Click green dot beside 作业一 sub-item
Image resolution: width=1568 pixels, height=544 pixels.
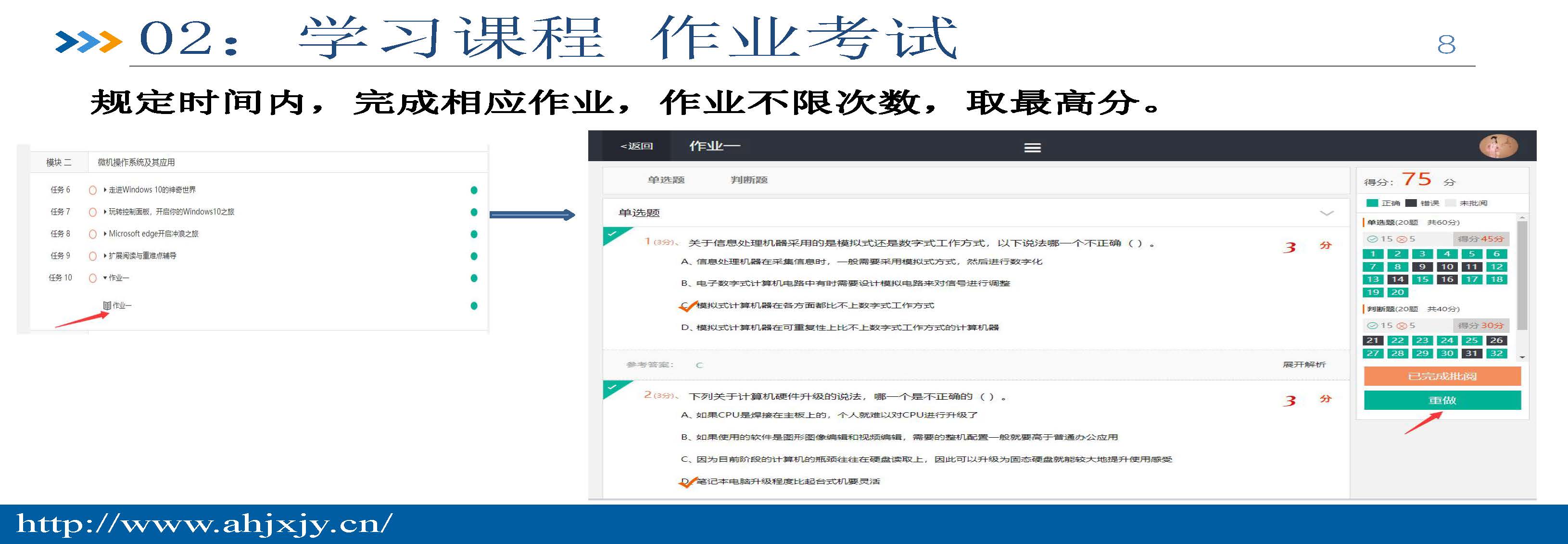point(474,306)
